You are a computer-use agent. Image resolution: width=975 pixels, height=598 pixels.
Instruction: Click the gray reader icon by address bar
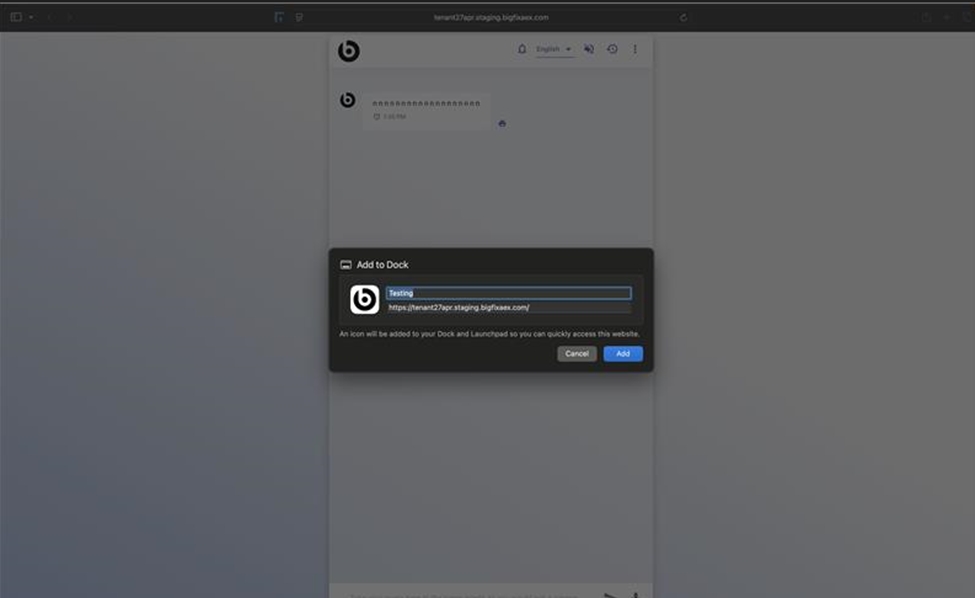click(x=299, y=17)
